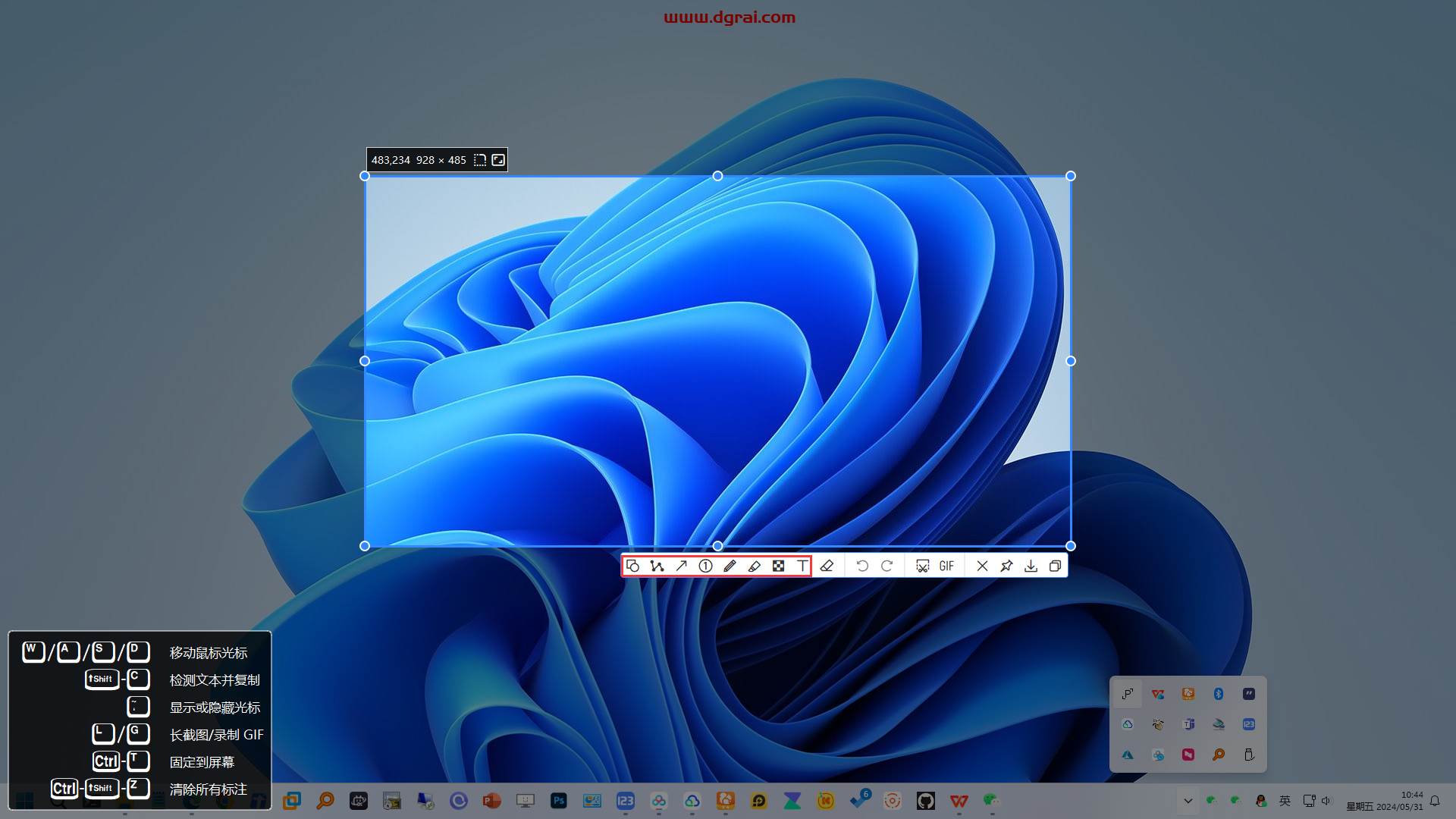Select the arrow annotation tool

[x=681, y=566]
